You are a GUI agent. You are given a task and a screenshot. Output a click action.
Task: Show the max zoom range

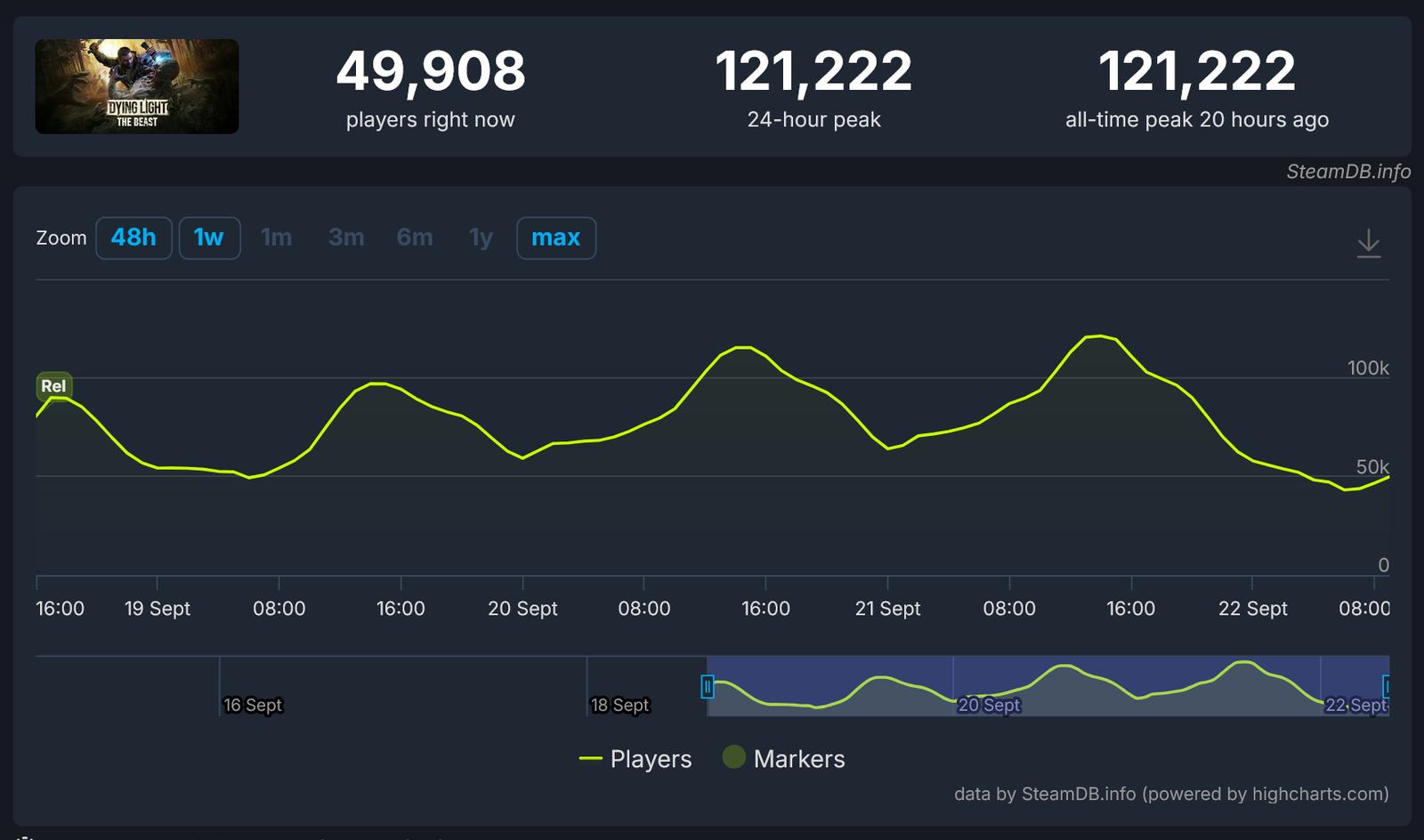[x=556, y=238]
